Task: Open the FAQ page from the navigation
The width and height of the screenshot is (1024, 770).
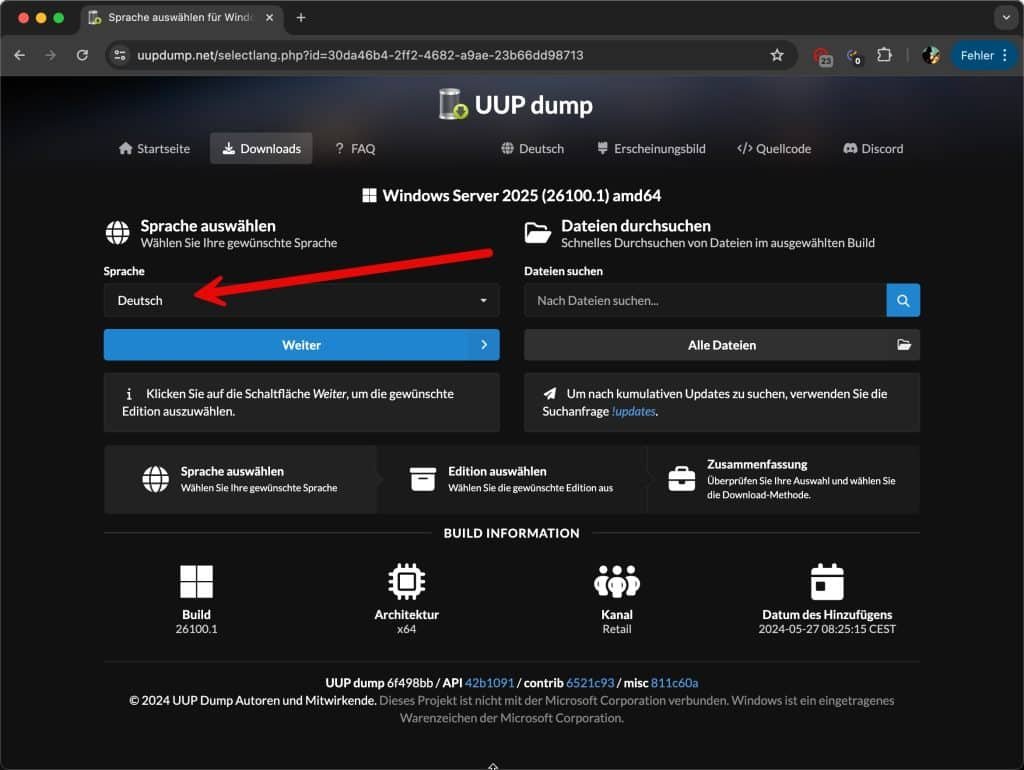Action: tap(354, 148)
